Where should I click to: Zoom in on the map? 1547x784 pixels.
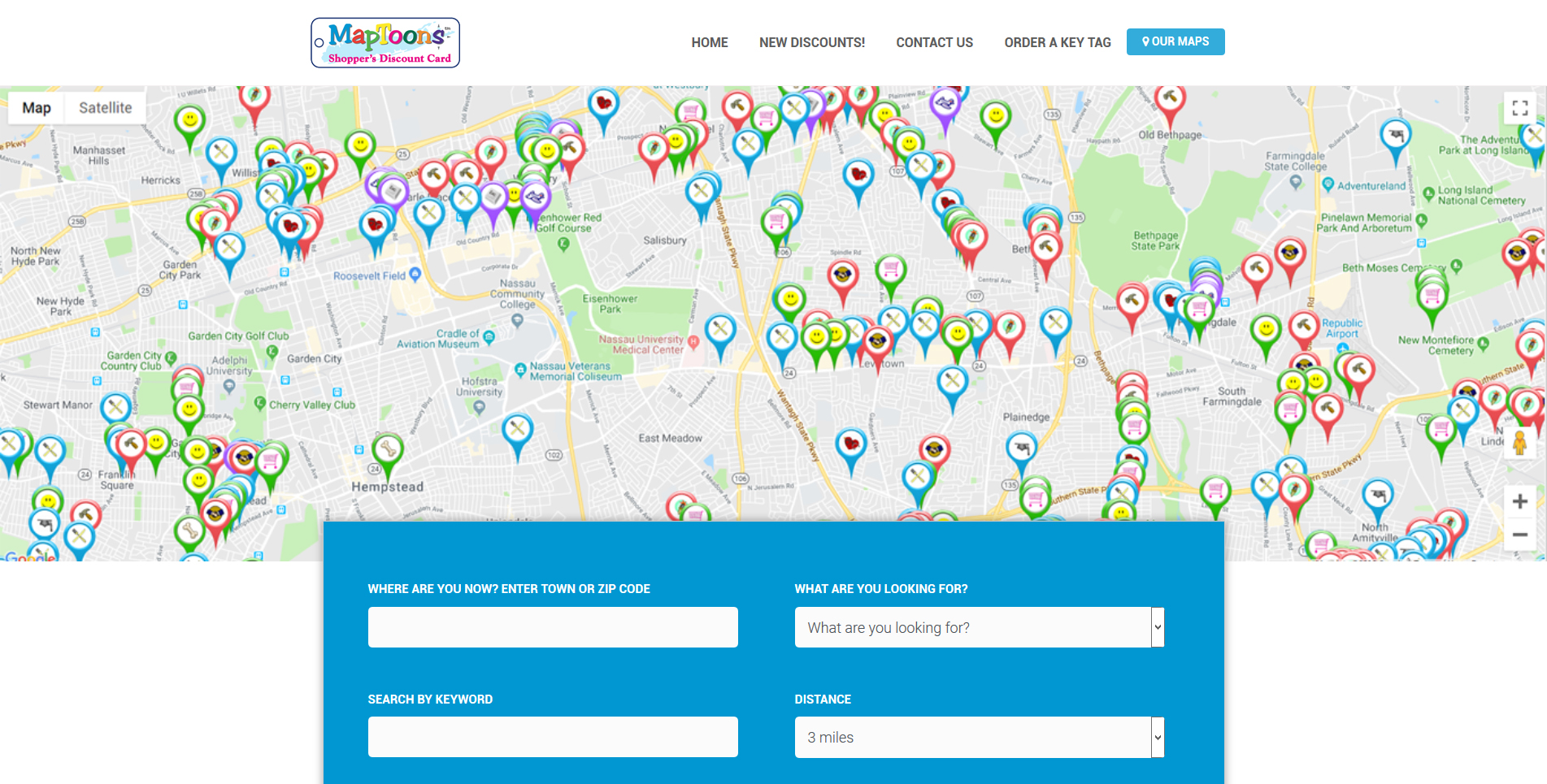1519,501
